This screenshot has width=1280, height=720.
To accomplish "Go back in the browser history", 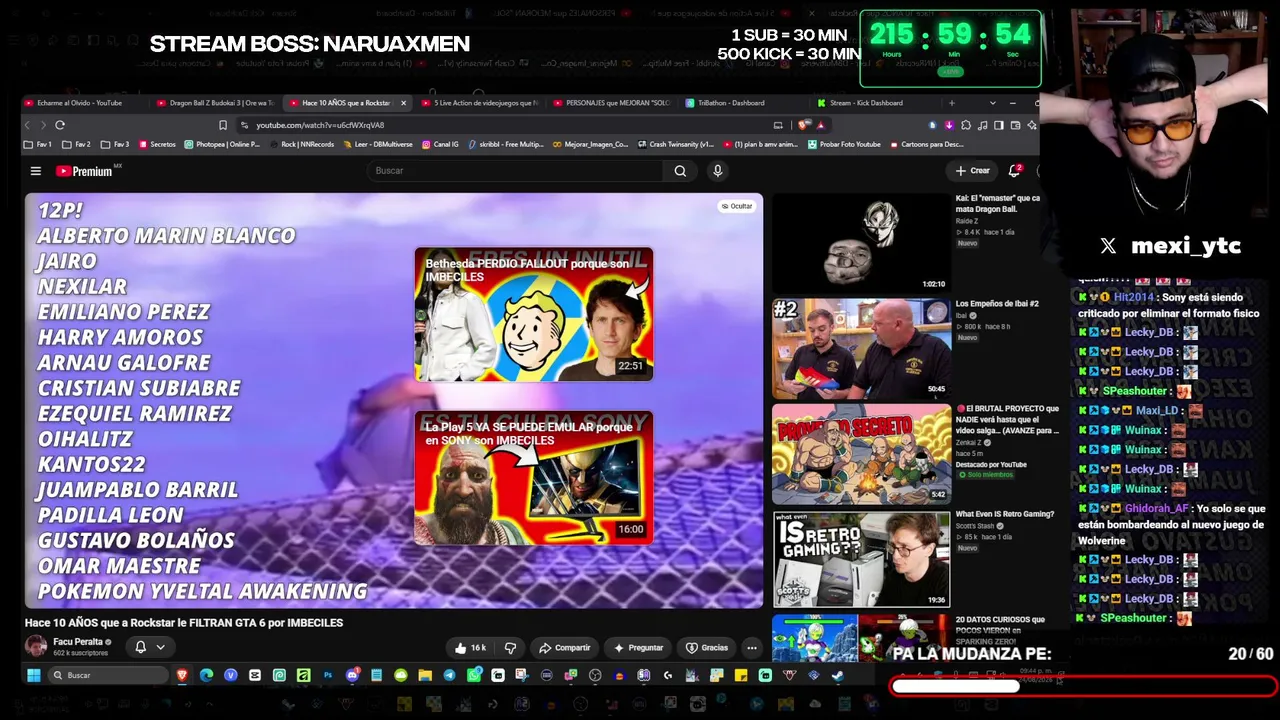I will click(28, 125).
